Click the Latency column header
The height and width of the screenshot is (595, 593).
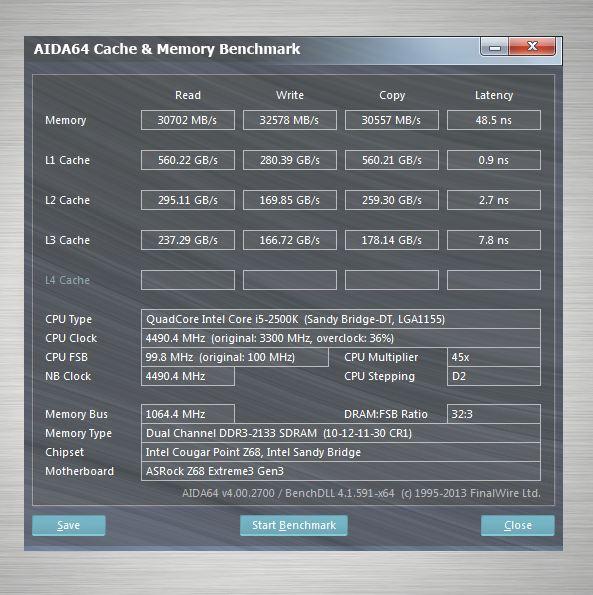[494, 95]
